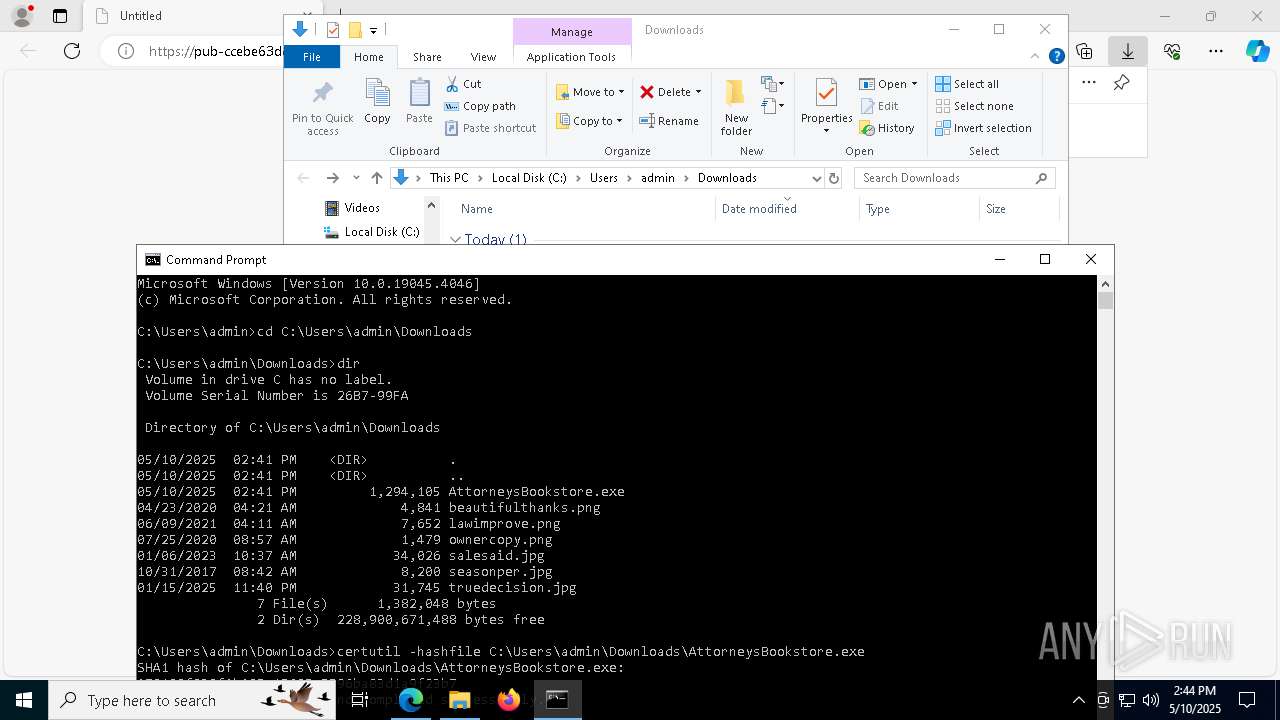The image size is (1280, 720).
Task: Cut the selected item with Cut
Action: [463, 84]
